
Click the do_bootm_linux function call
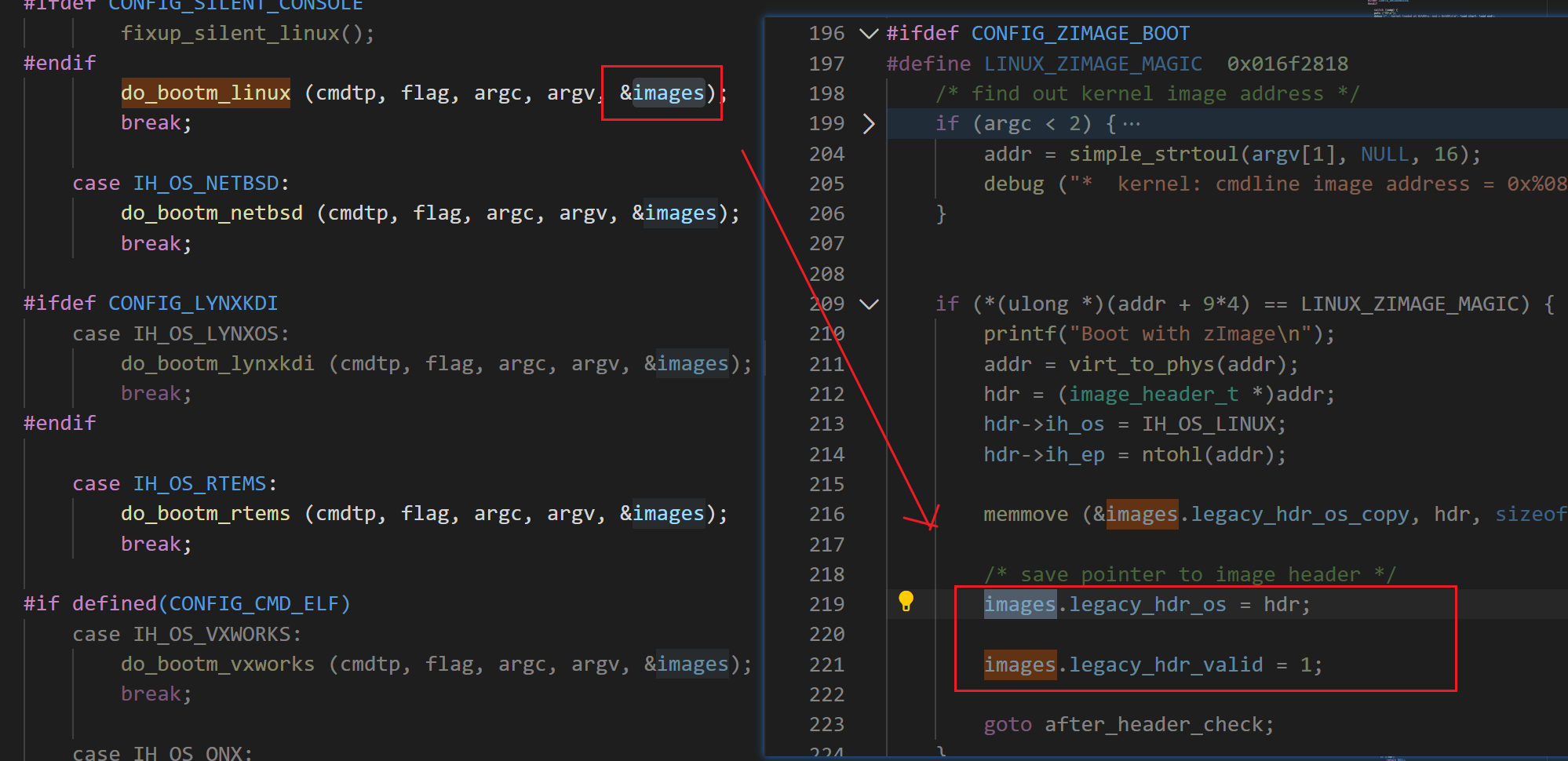(206, 93)
